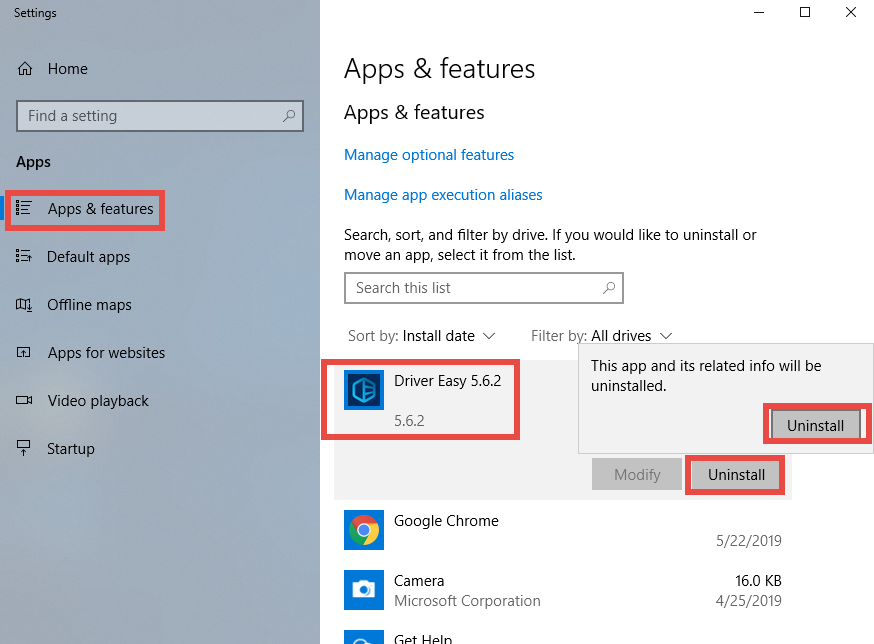Open Startup section

click(x=71, y=448)
